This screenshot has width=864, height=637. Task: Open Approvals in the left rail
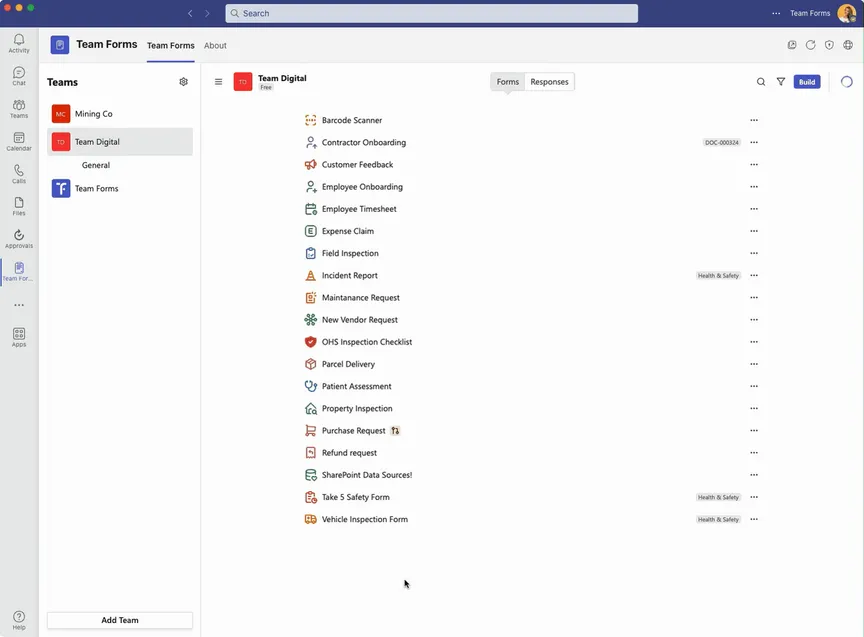click(19, 239)
